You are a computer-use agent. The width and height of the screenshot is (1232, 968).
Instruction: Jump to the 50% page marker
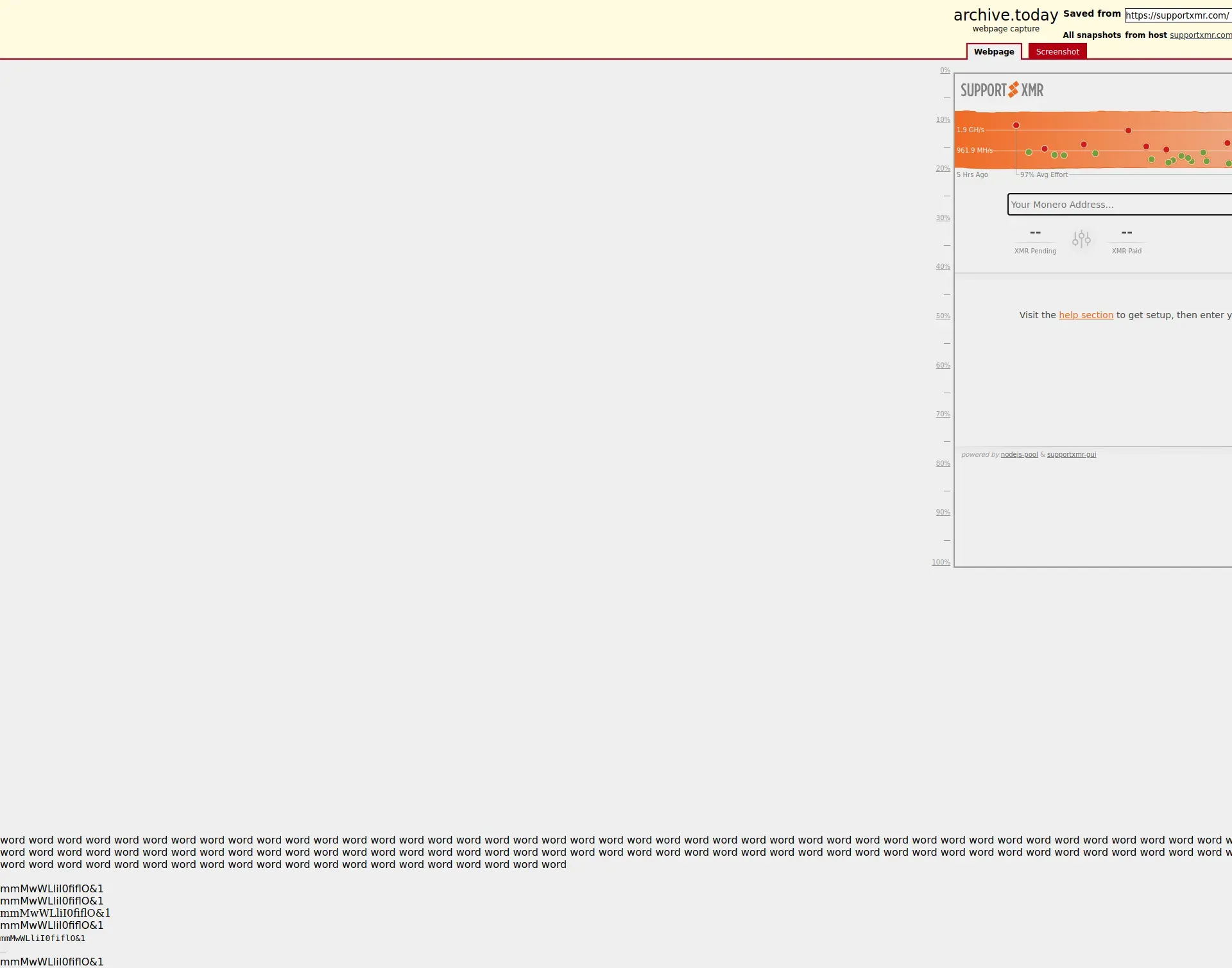point(943,316)
